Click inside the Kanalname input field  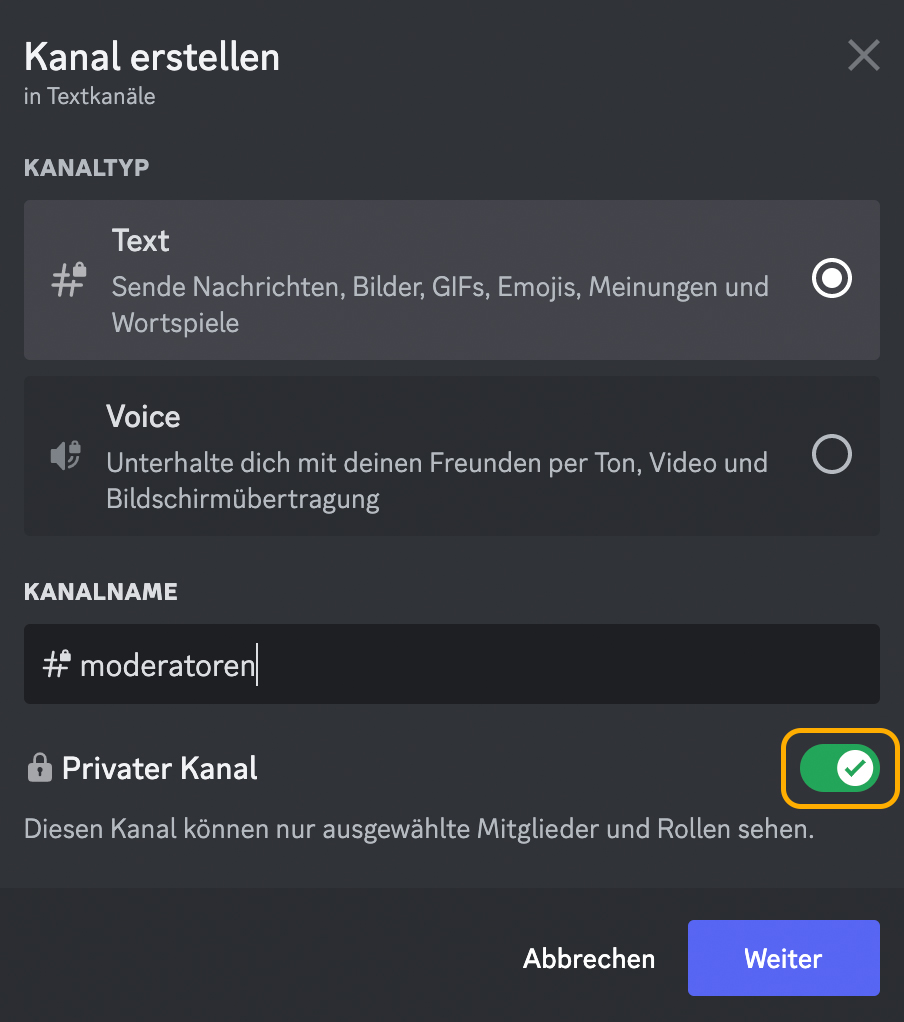point(400,663)
